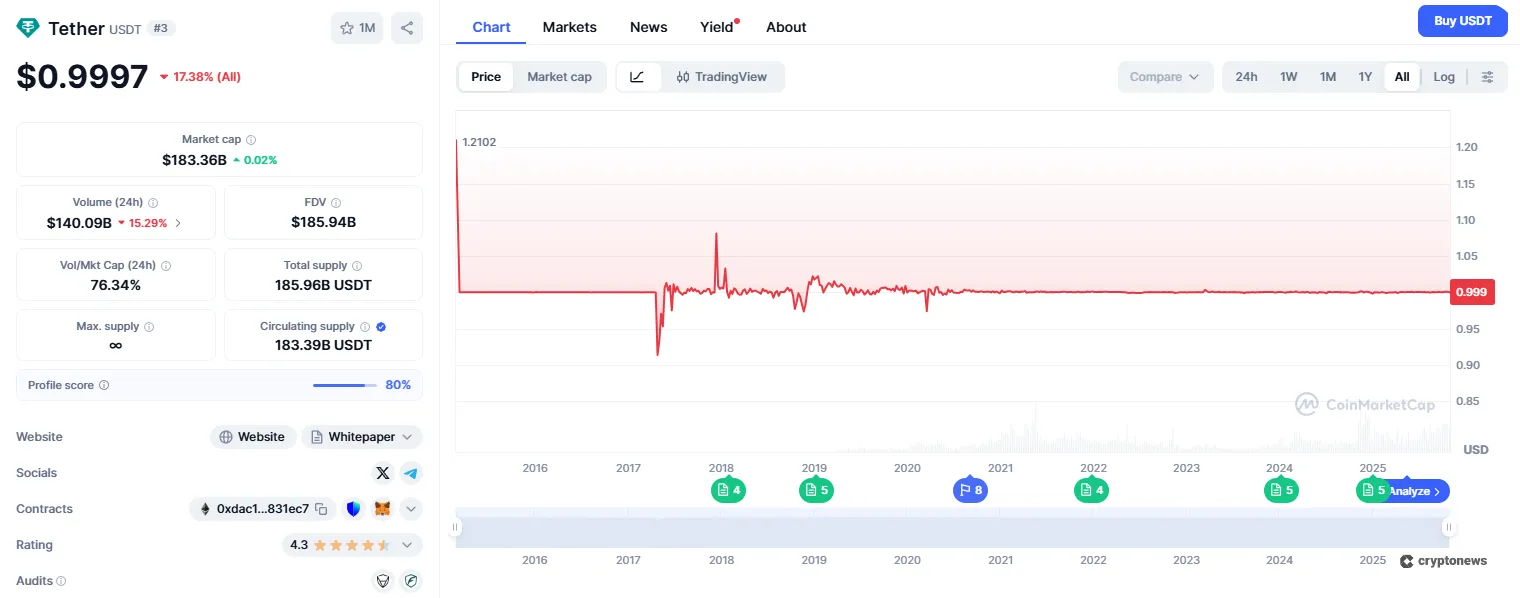Visit Tether's official Website link
This screenshot has height=598, width=1520.
253,436
